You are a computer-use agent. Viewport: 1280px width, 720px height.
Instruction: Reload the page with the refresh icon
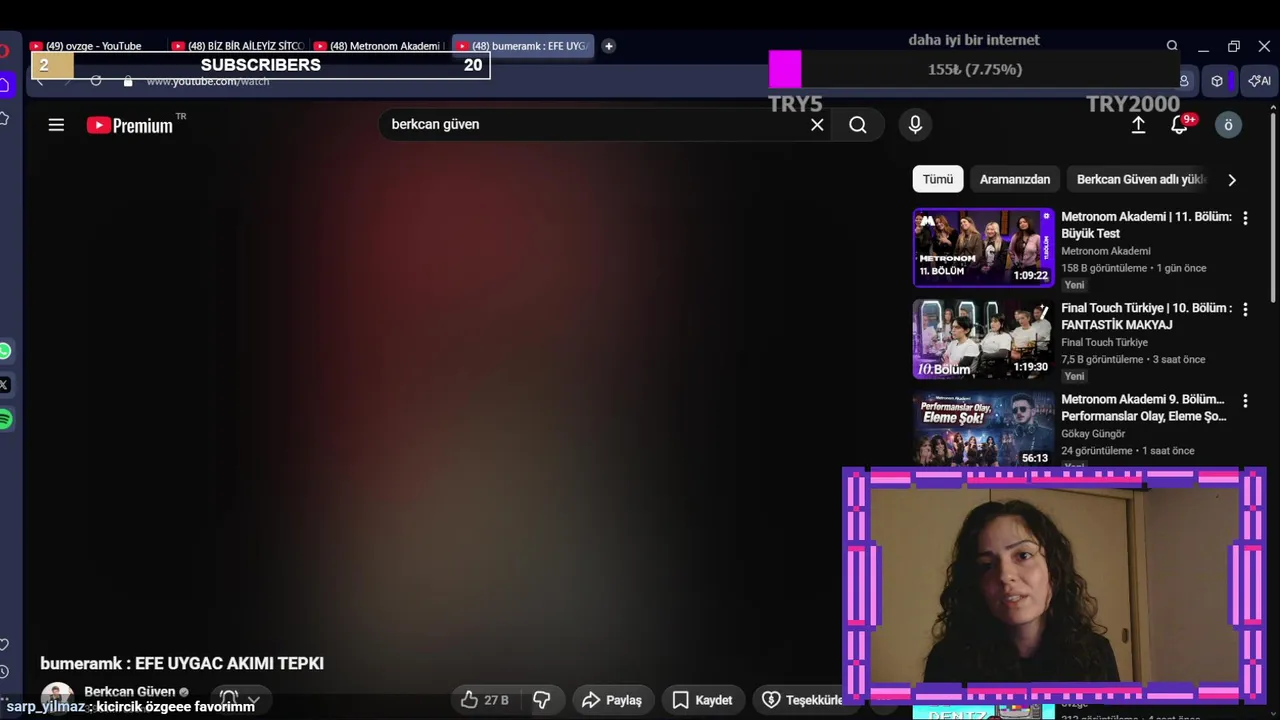pos(96,81)
